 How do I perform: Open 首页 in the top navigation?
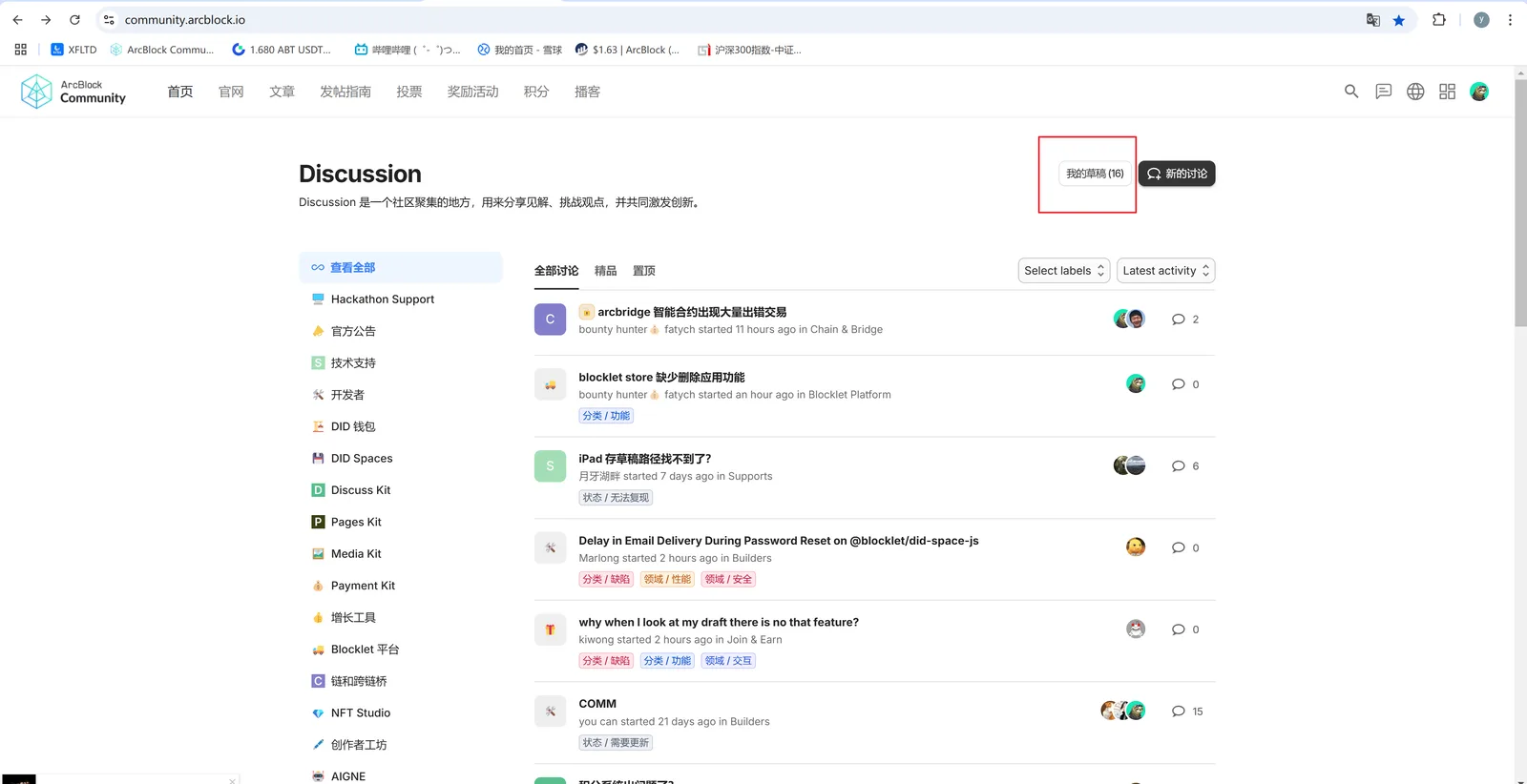point(180,92)
